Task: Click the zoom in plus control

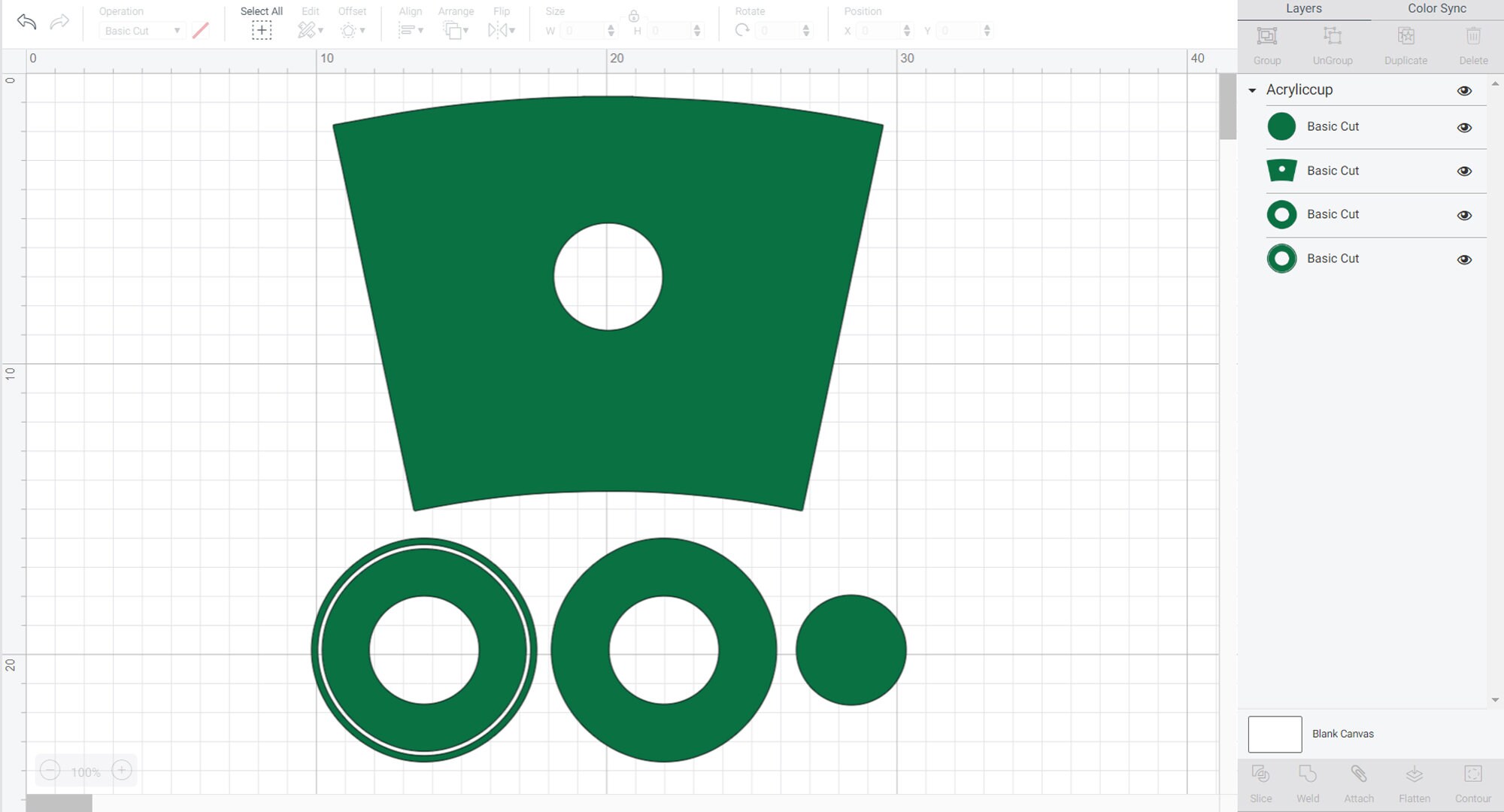Action: click(x=121, y=771)
